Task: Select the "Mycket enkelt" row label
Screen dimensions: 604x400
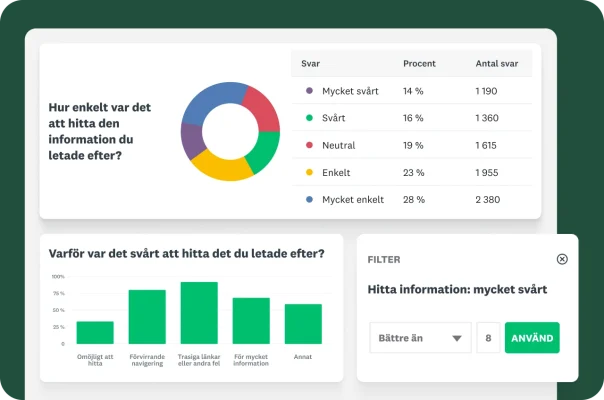Action: (x=353, y=200)
